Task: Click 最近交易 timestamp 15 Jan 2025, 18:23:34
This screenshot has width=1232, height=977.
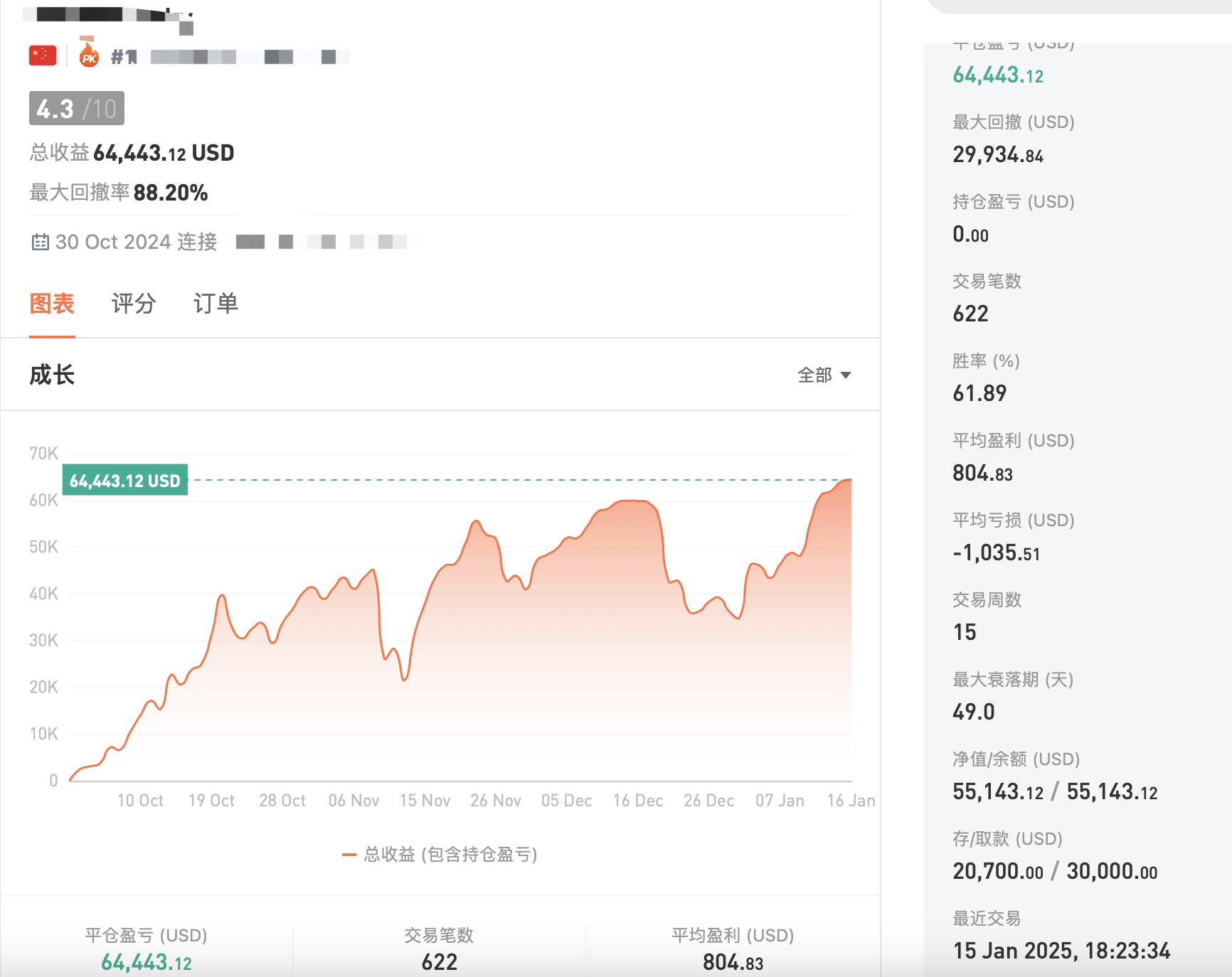Action: pyautogui.click(x=1061, y=951)
